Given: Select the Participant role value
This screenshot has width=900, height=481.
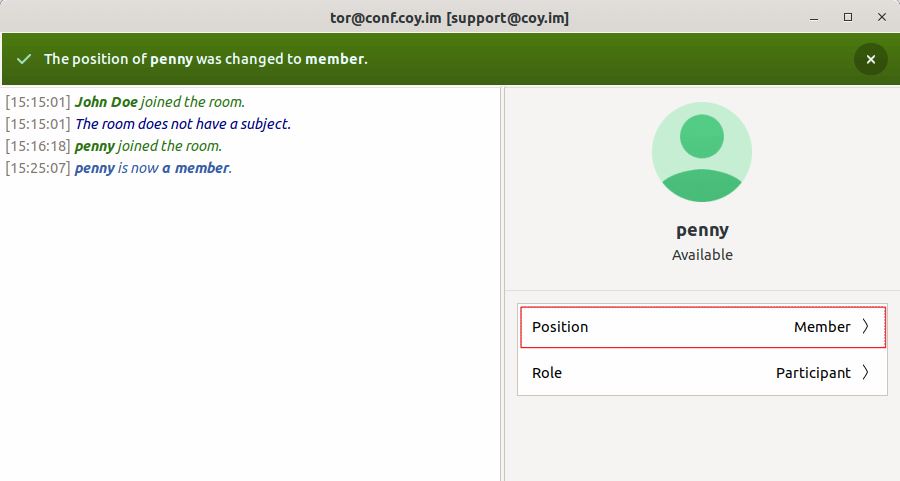Looking at the screenshot, I should click(813, 373).
